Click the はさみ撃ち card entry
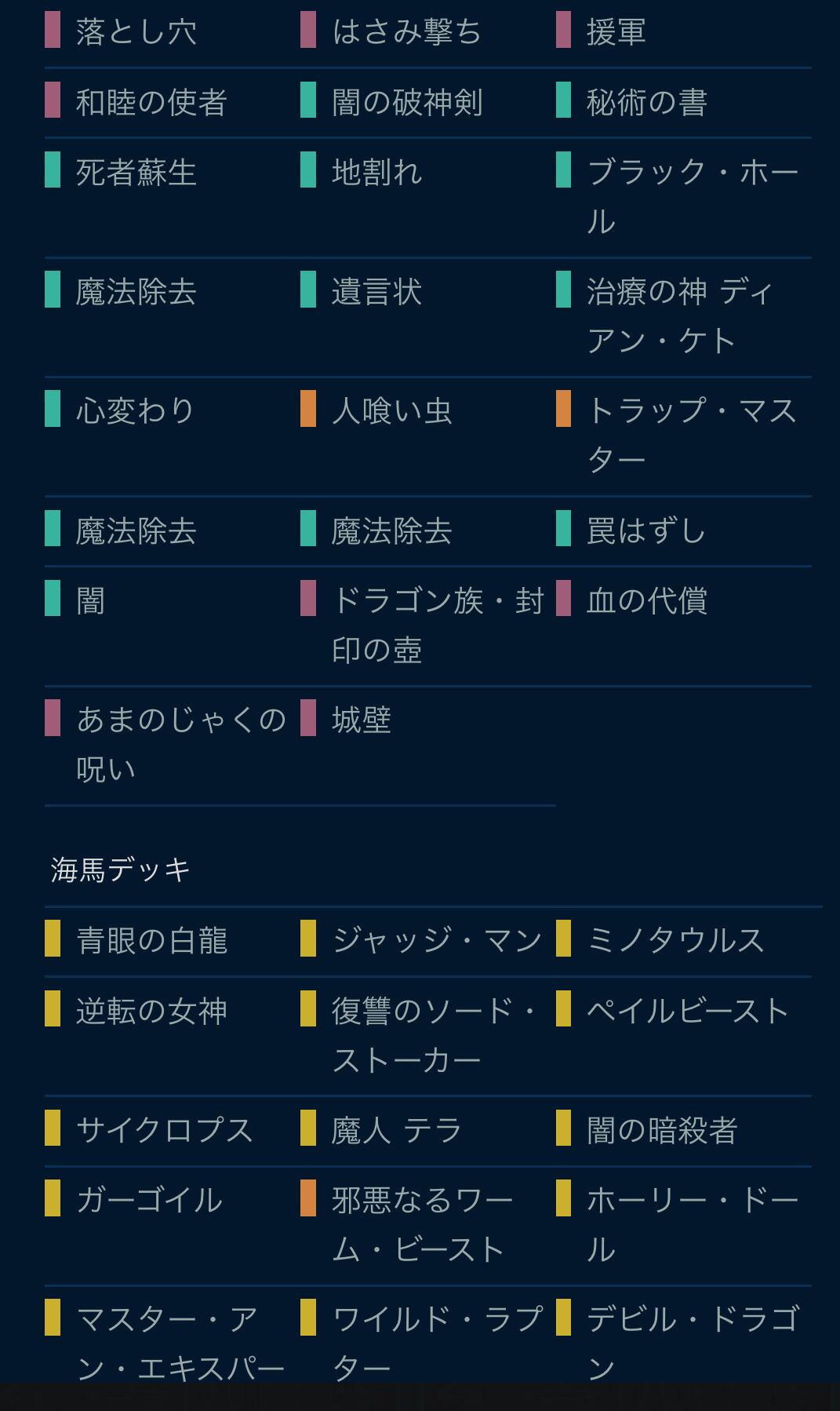 [x=406, y=32]
